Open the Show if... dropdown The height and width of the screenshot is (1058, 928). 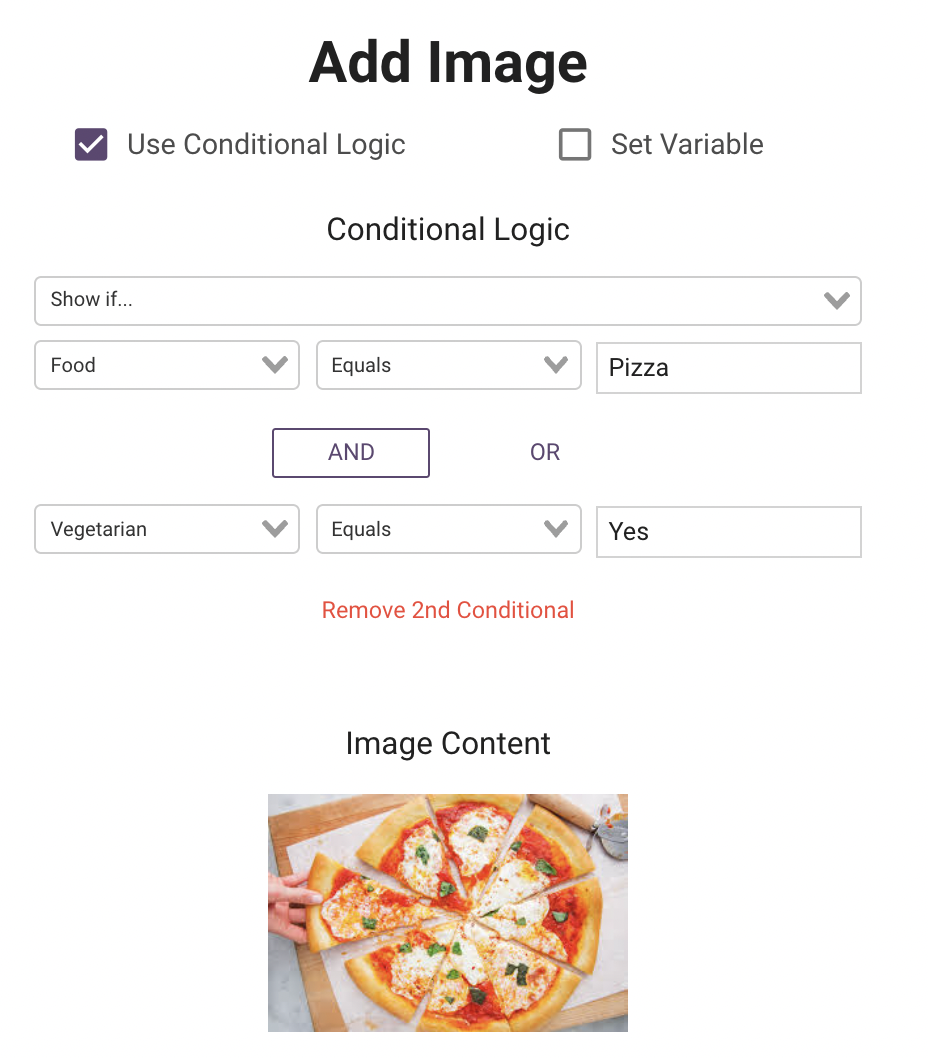(x=430, y=300)
